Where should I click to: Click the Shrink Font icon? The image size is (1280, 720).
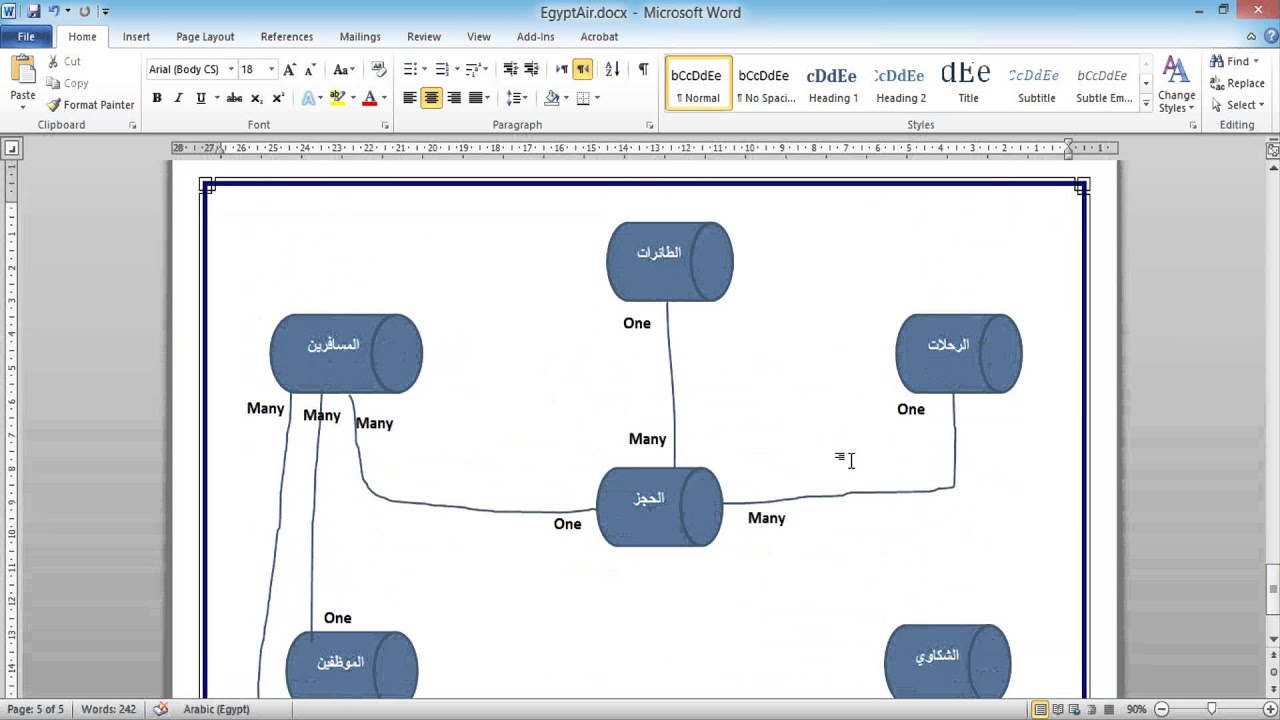point(310,70)
